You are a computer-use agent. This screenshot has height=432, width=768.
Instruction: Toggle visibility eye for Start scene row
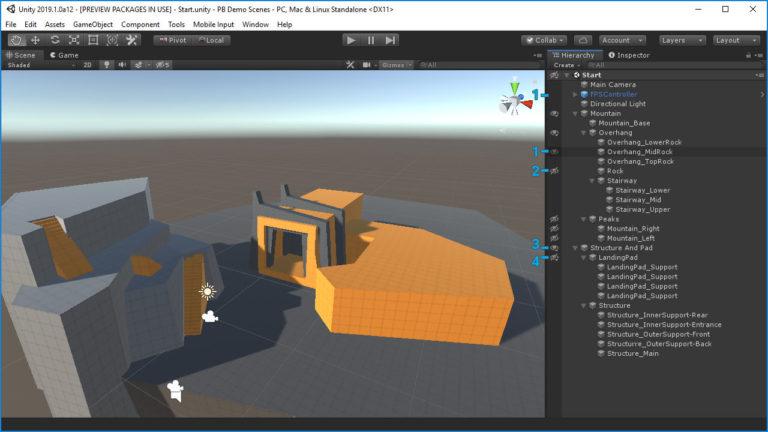(554, 75)
